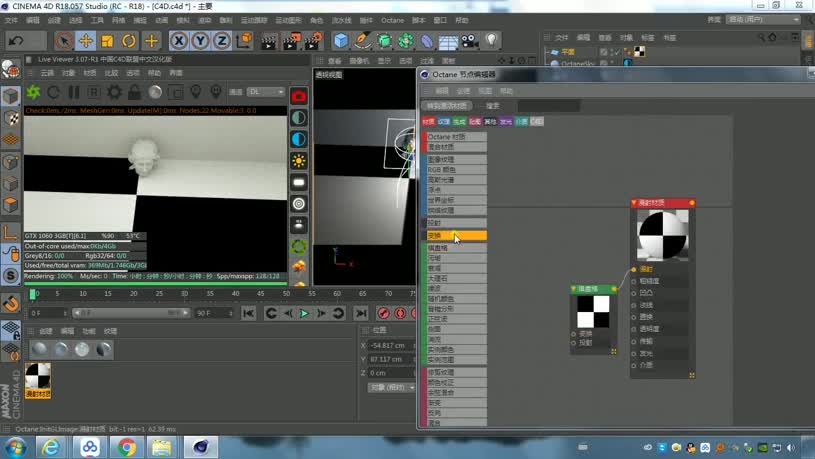Click clay mode sphere icon in Live Viewer

pyautogui.click(x=155, y=93)
